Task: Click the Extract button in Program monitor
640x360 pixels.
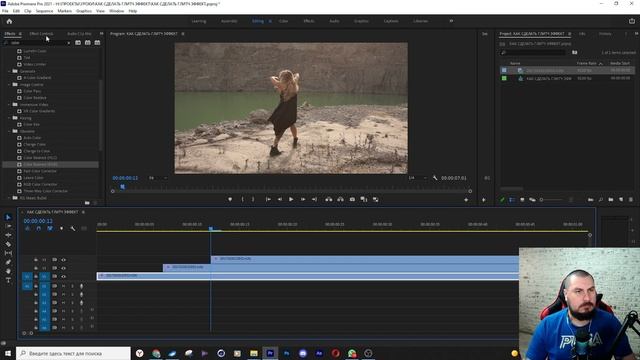Action: click(x=340, y=200)
